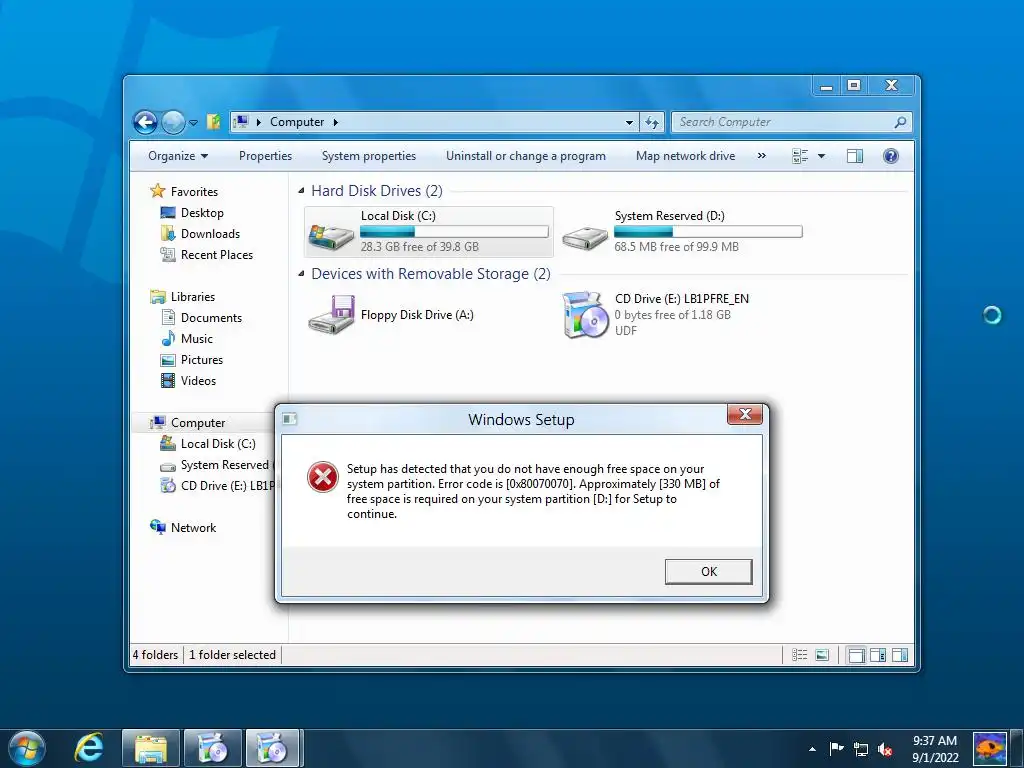Open the address bar history dropdown
Viewport: 1024px width, 768px height.
(629, 122)
